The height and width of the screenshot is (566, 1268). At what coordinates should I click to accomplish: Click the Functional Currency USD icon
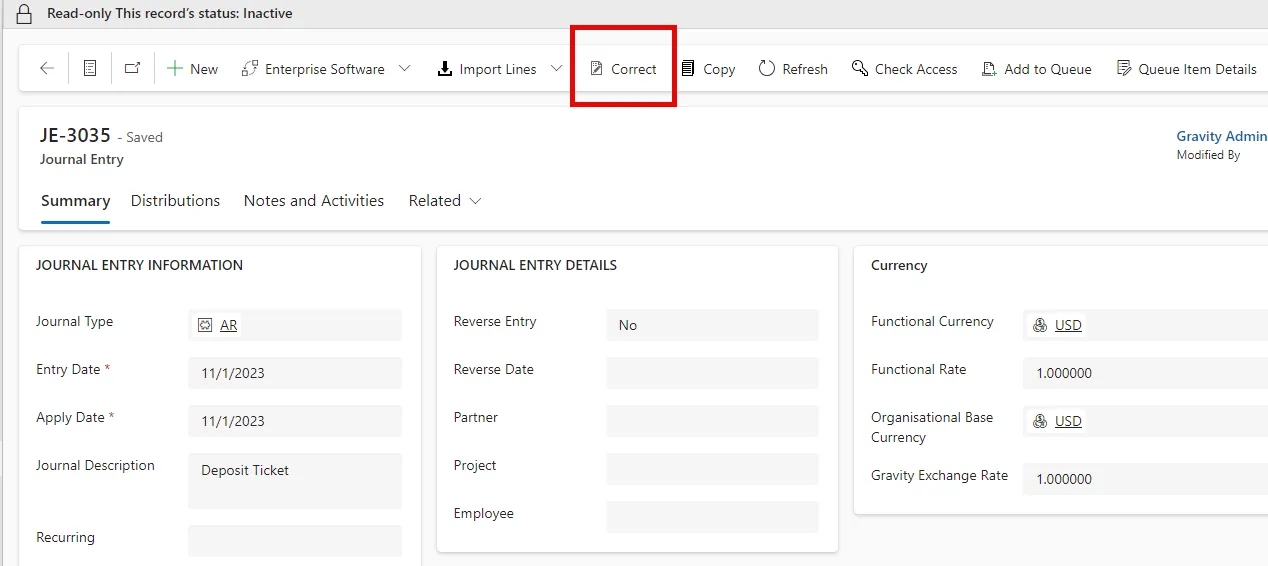coord(1040,325)
